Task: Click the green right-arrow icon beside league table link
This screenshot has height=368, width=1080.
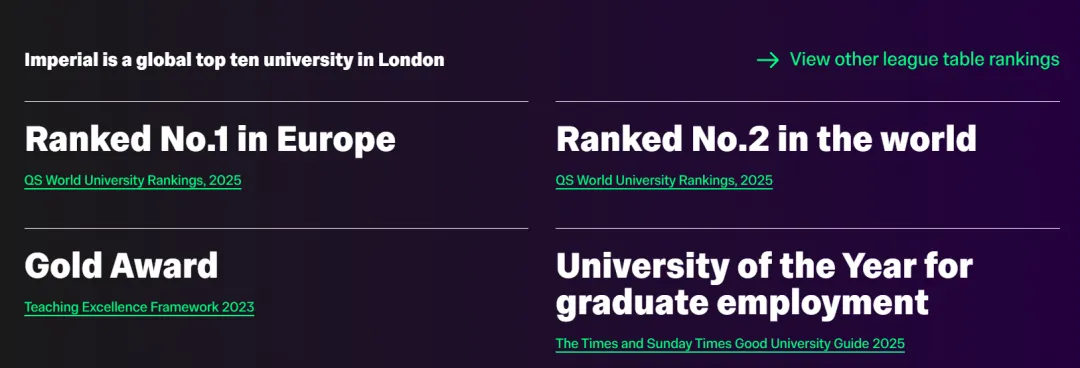Action: click(x=767, y=60)
